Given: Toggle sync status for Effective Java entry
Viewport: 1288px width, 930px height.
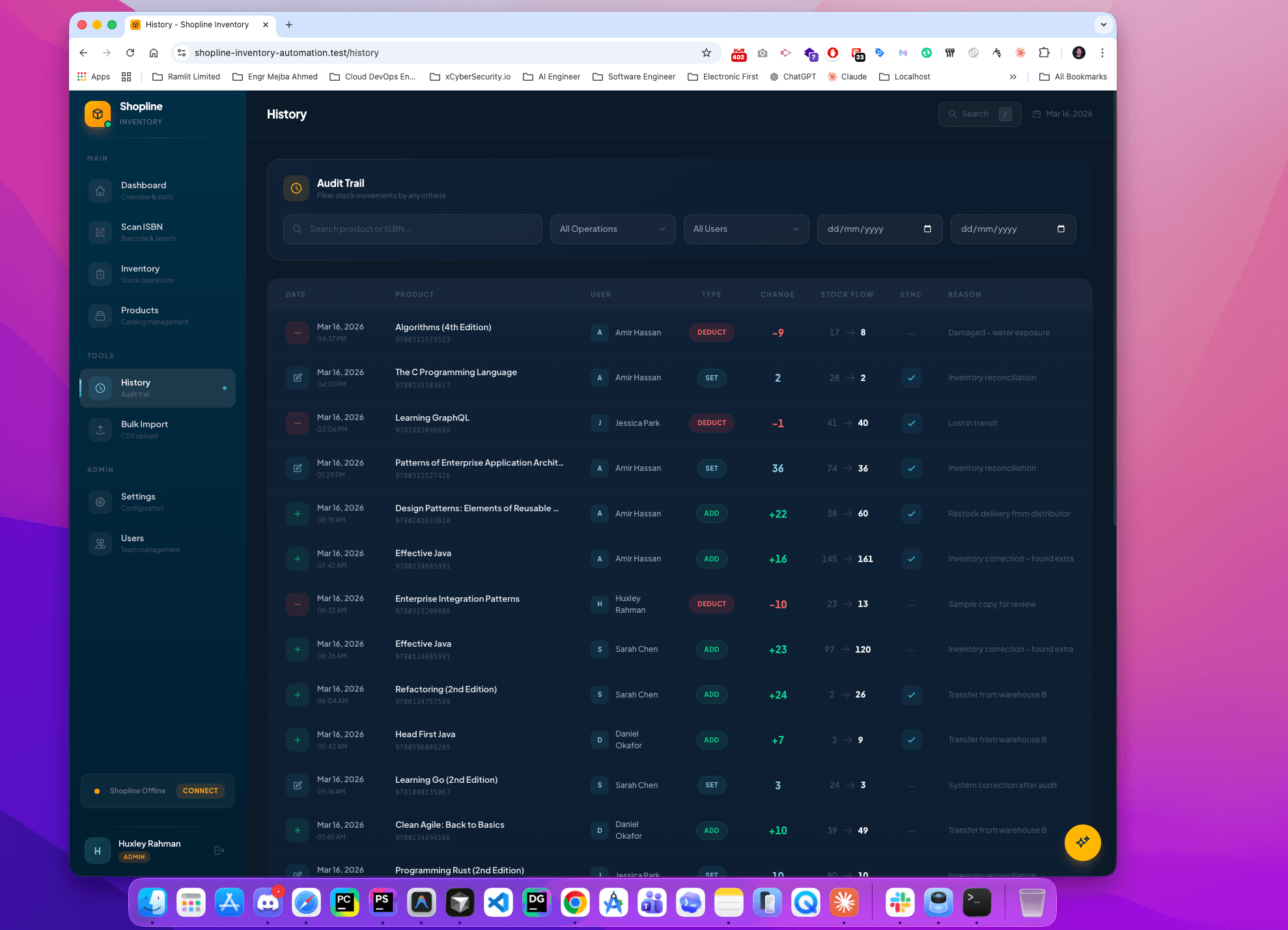Looking at the screenshot, I should click(x=911, y=559).
